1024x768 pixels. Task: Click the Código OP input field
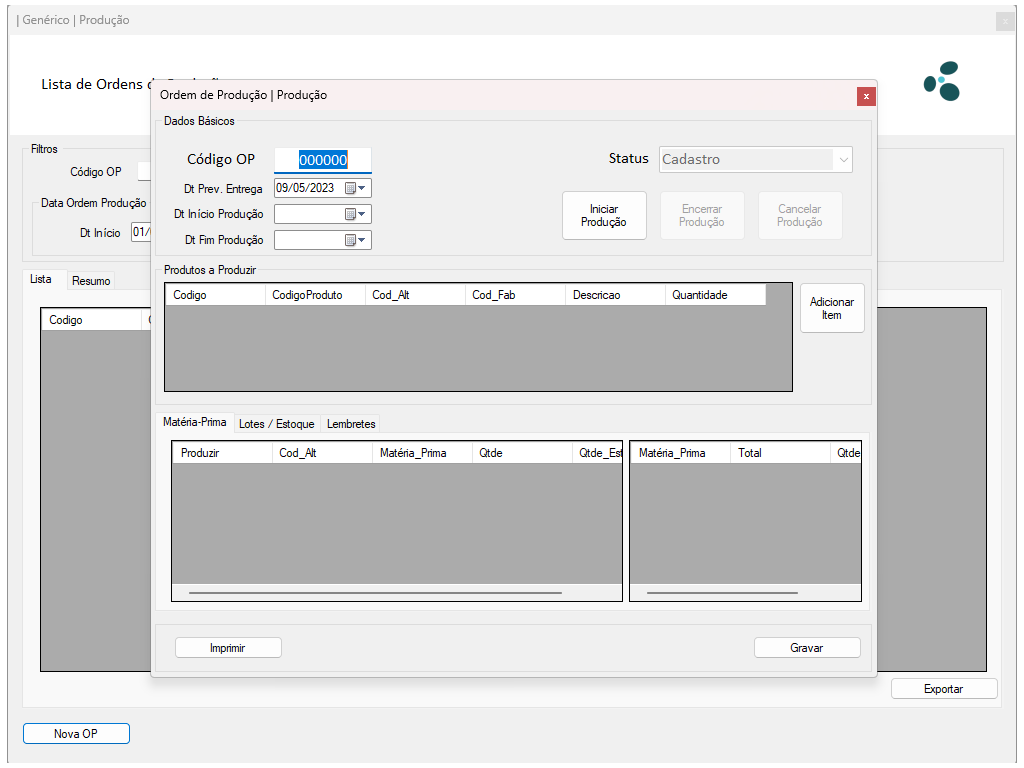tap(323, 160)
